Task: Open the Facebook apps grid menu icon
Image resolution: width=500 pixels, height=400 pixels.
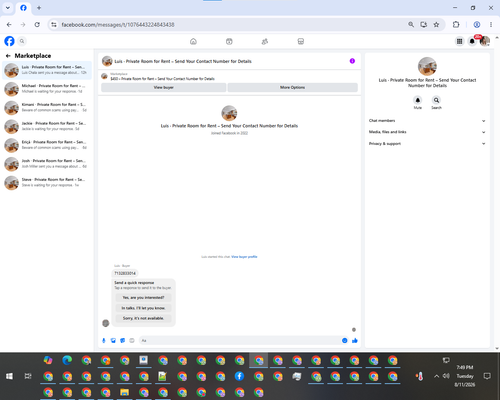Action: pos(459,41)
